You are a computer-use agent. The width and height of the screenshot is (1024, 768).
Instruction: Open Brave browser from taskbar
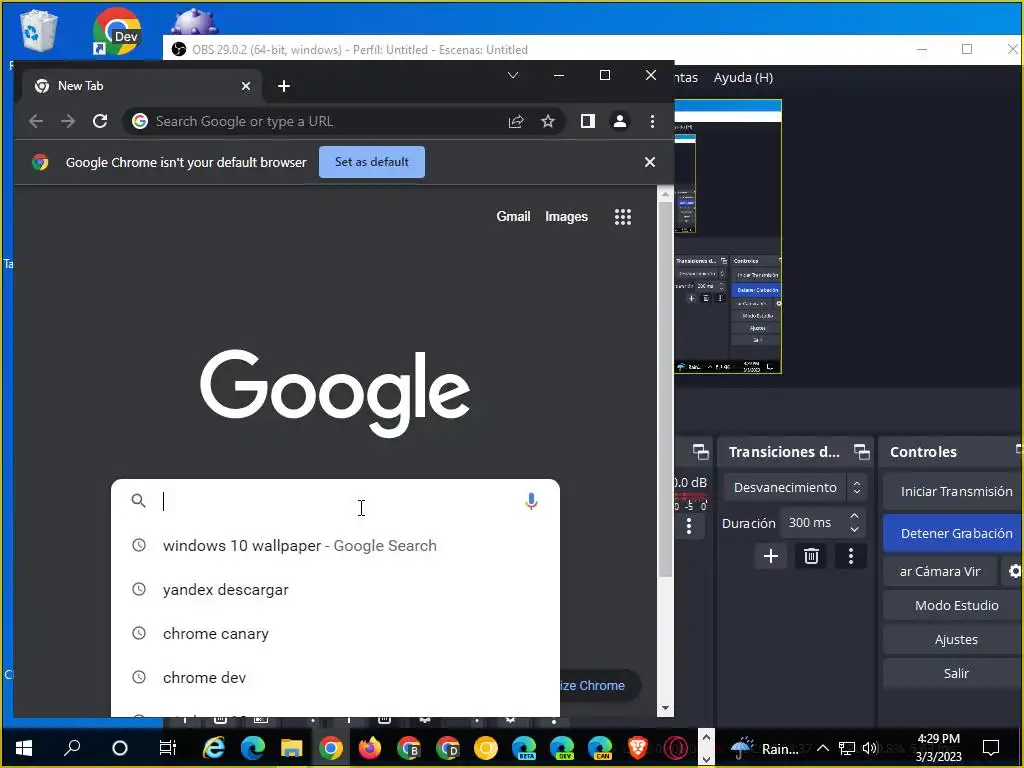[638, 748]
